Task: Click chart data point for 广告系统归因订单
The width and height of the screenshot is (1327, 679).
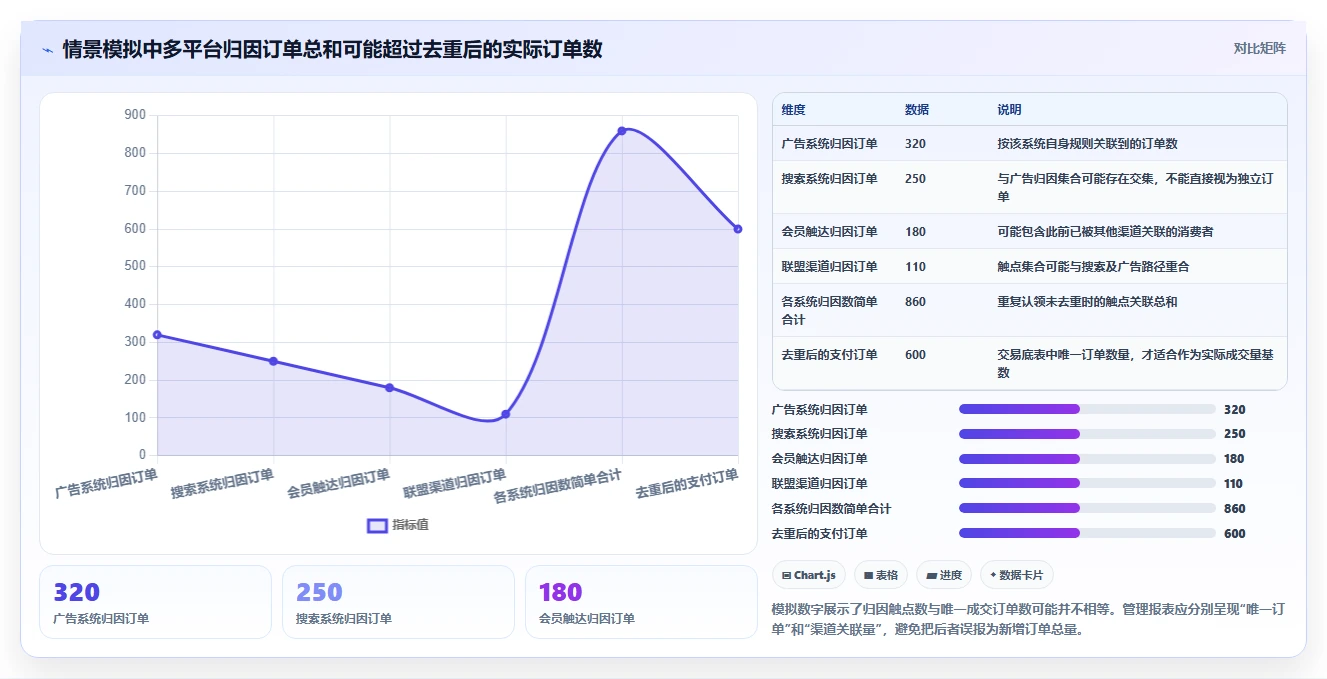Action: pyautogui.click(x=157, y=335)
